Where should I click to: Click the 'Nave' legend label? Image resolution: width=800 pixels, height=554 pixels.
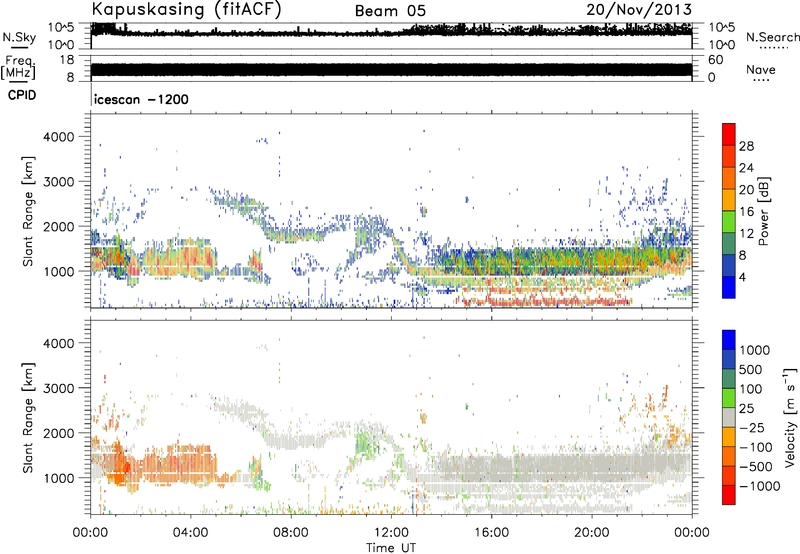click(760, 69)
